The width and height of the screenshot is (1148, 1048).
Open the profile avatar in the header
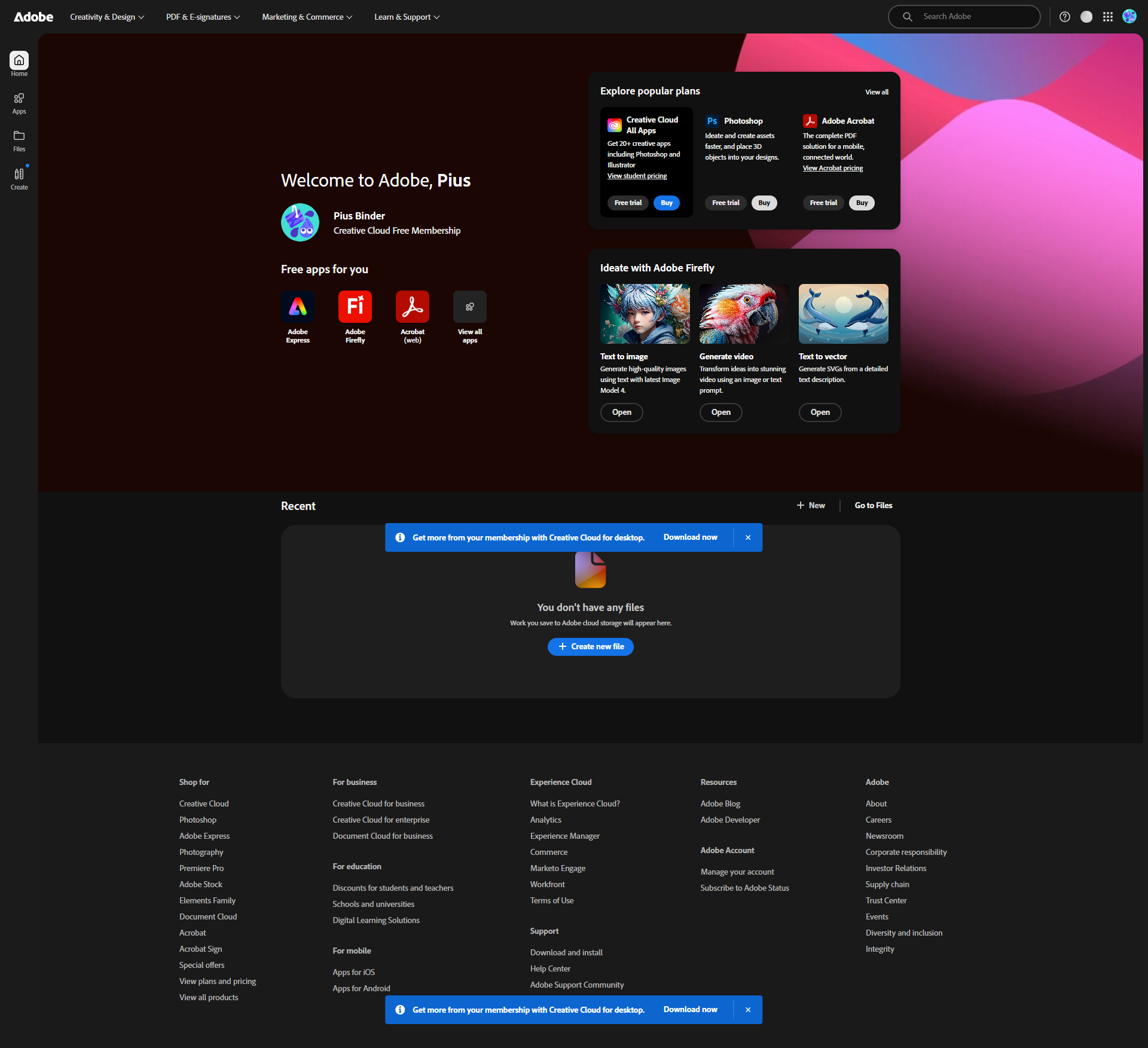[x=1129, y=16]
